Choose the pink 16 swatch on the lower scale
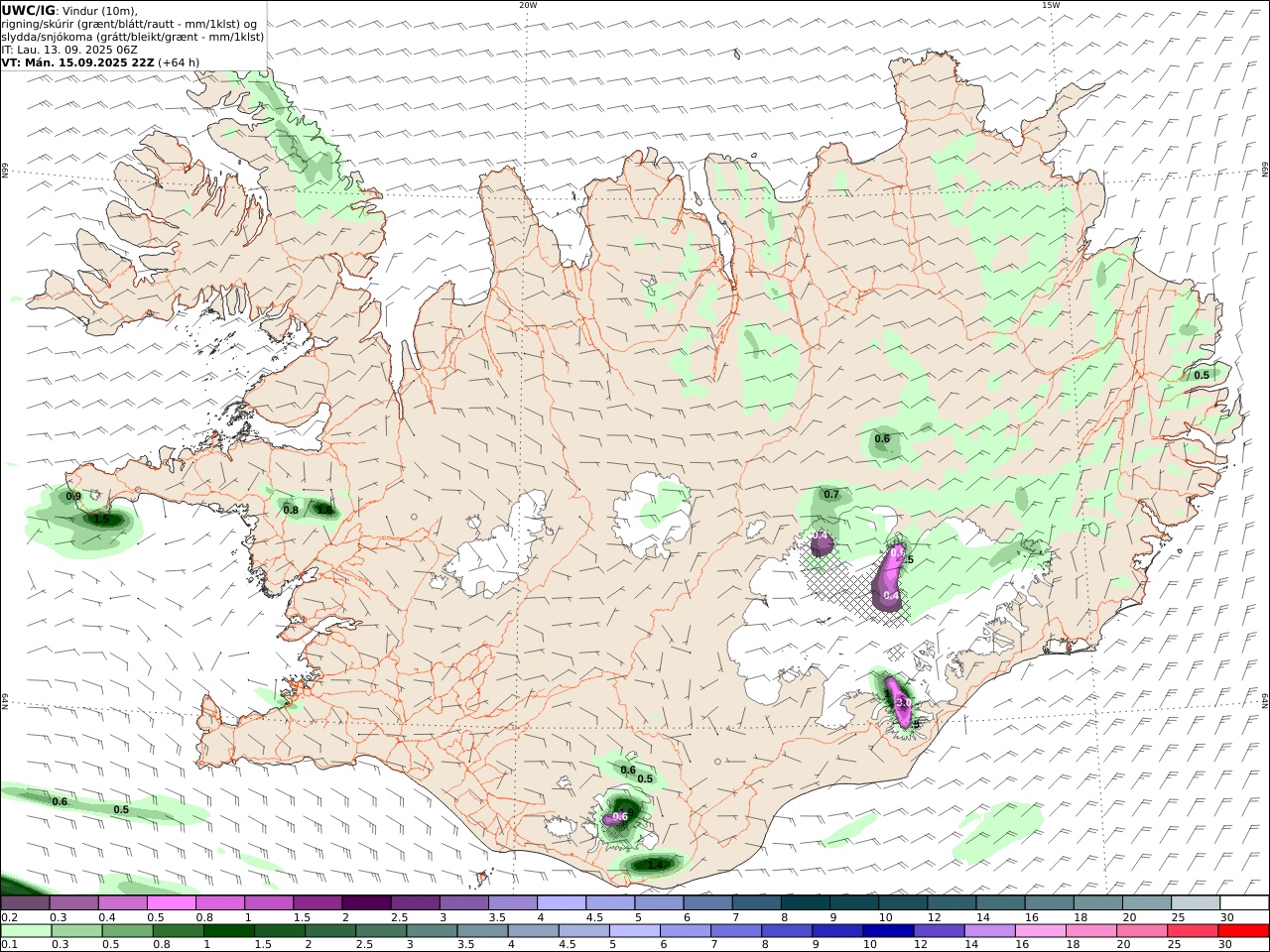This screenshot has width=1270, height=952. (x=1039, y=931)
